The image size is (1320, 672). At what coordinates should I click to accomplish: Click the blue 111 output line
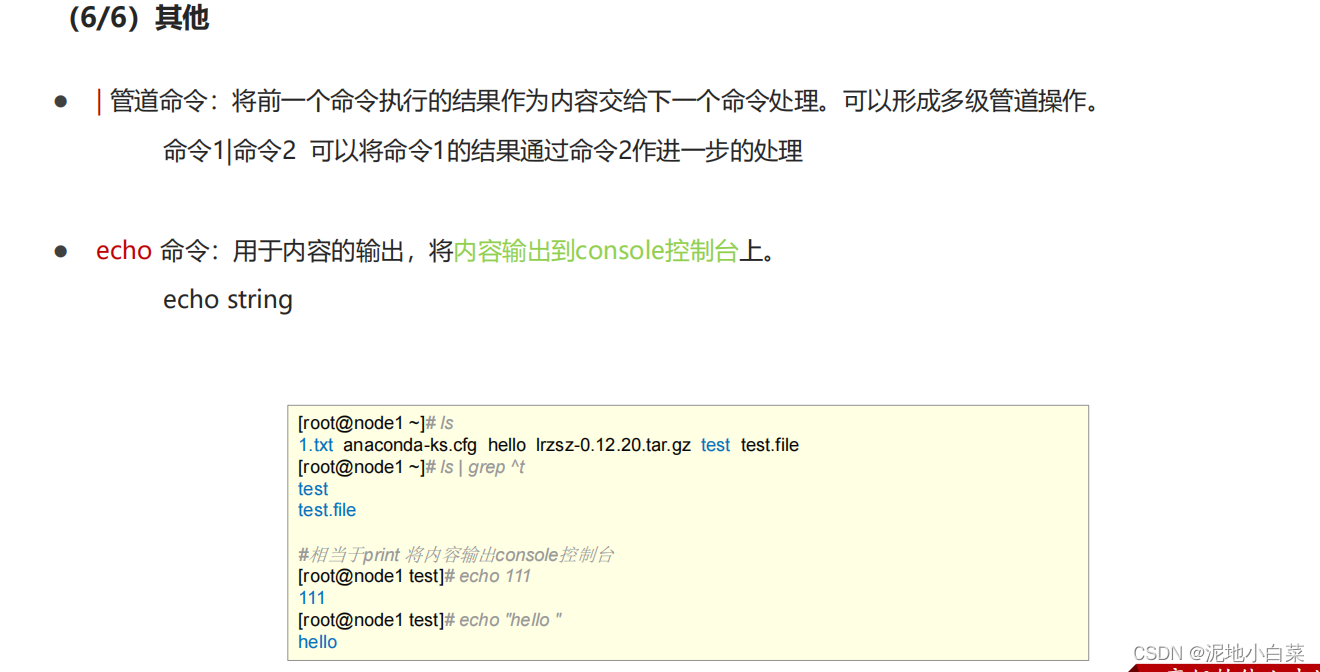click(x=312, y=598)
